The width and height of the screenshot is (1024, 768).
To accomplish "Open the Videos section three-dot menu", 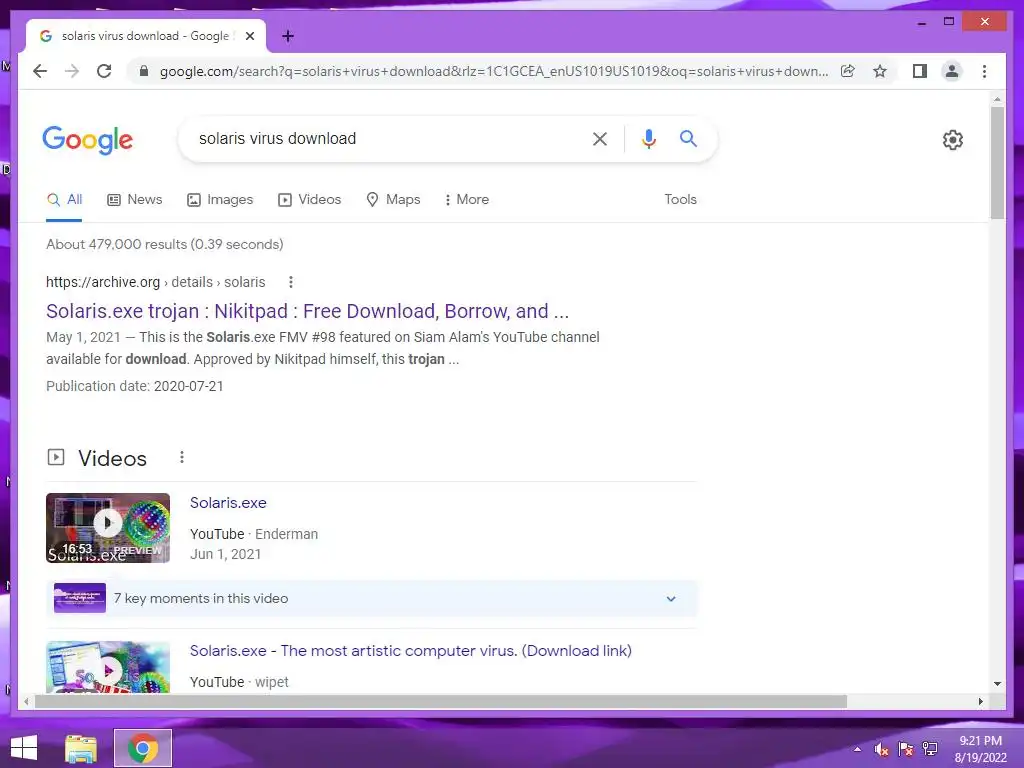I will [x=182, y=457].
